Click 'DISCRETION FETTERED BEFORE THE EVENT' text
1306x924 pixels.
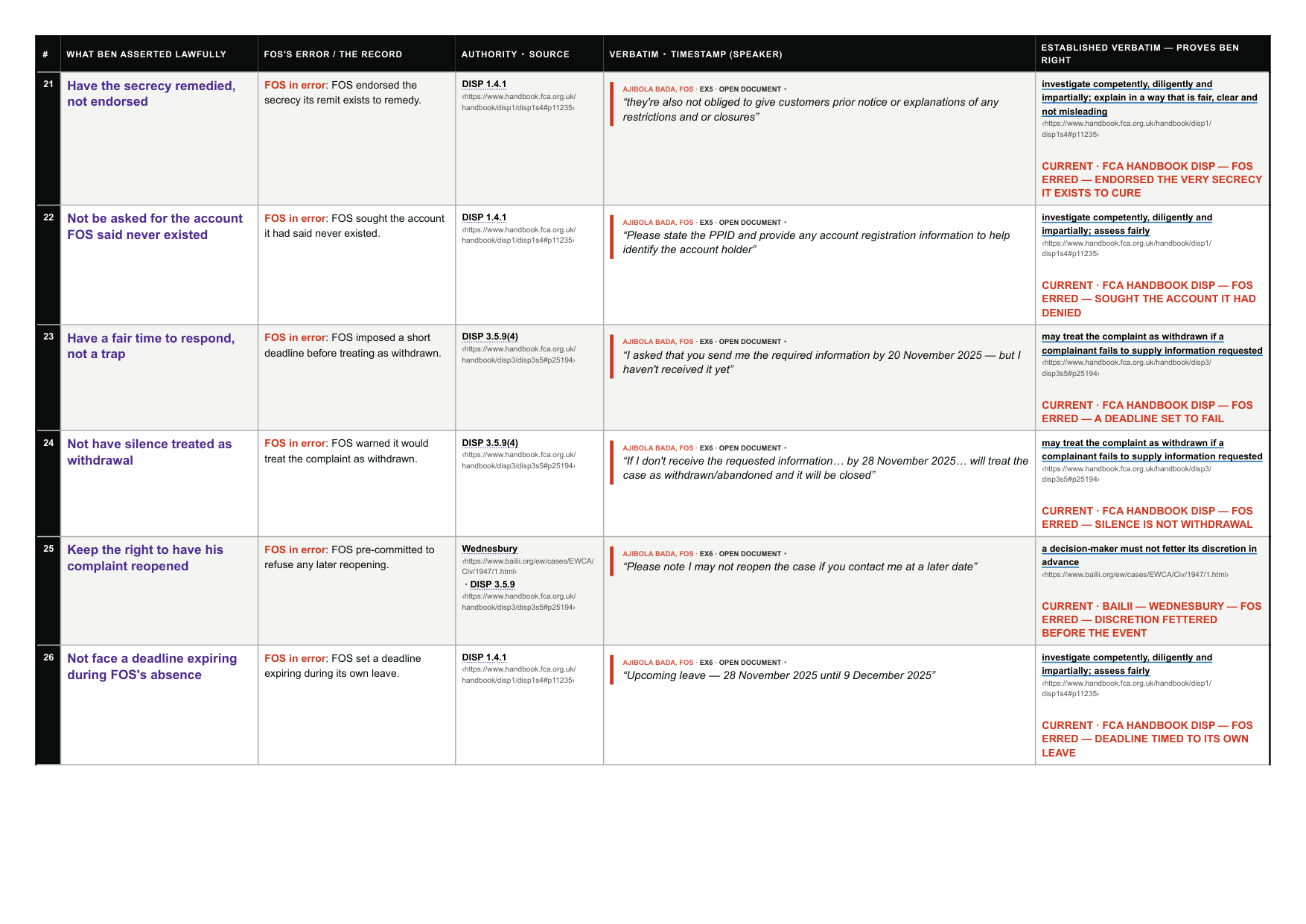click(x=1130, y=626)
